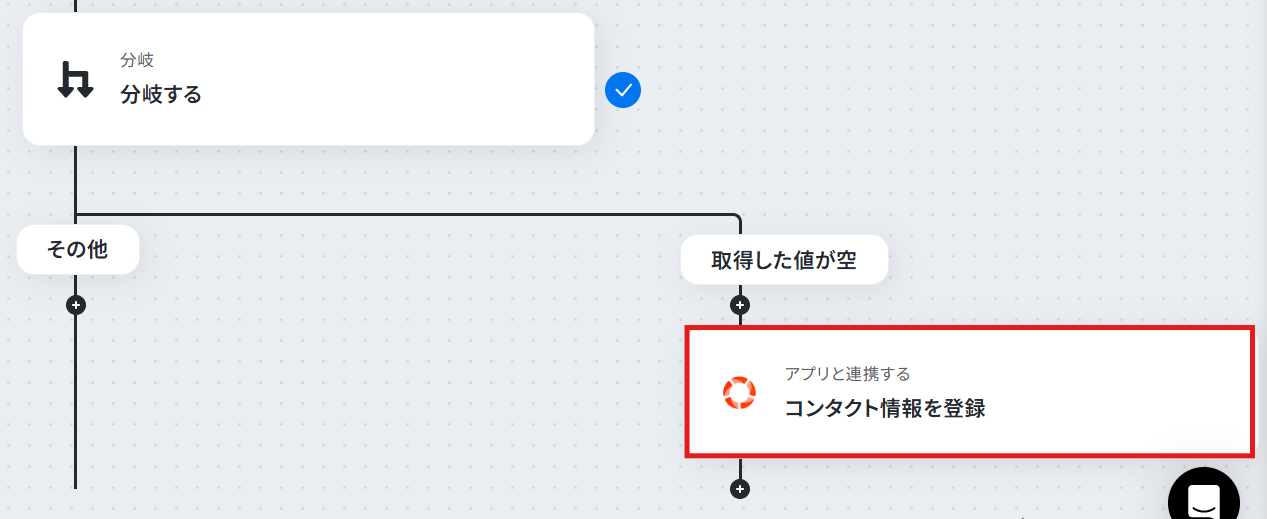Viewport: 1267px width, 519px height.
Task: Click connector line above 分岐する card
Action: coord(76,6)
